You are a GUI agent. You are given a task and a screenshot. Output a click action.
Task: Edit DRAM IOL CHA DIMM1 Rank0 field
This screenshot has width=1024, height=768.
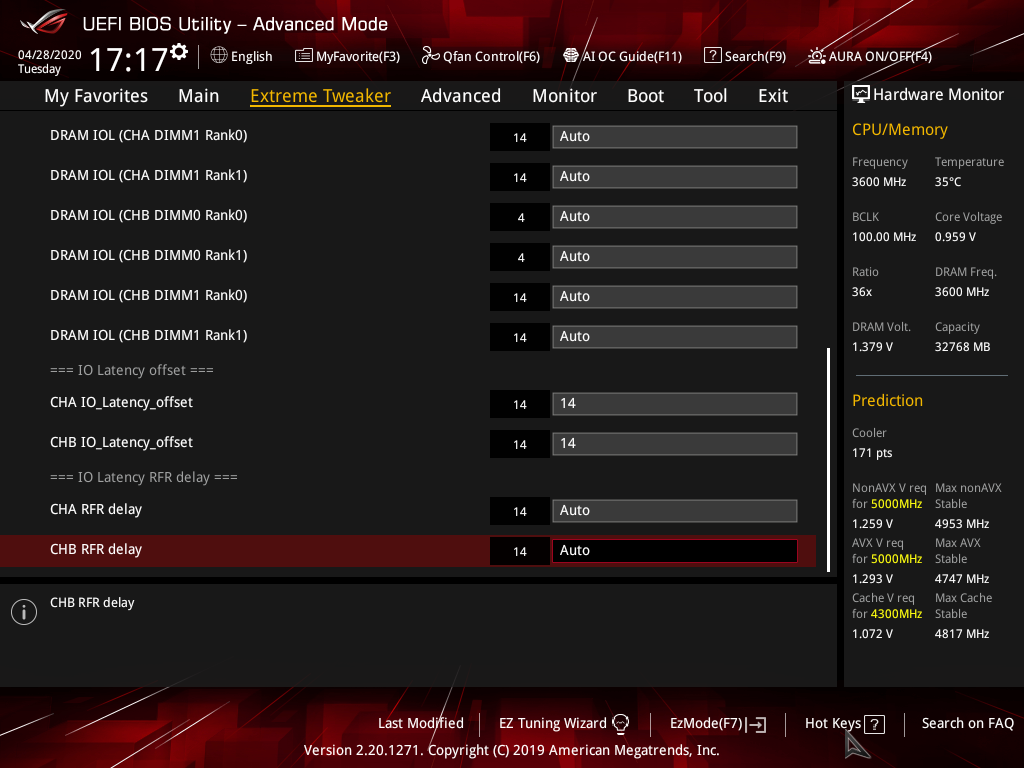click(675, 137)
